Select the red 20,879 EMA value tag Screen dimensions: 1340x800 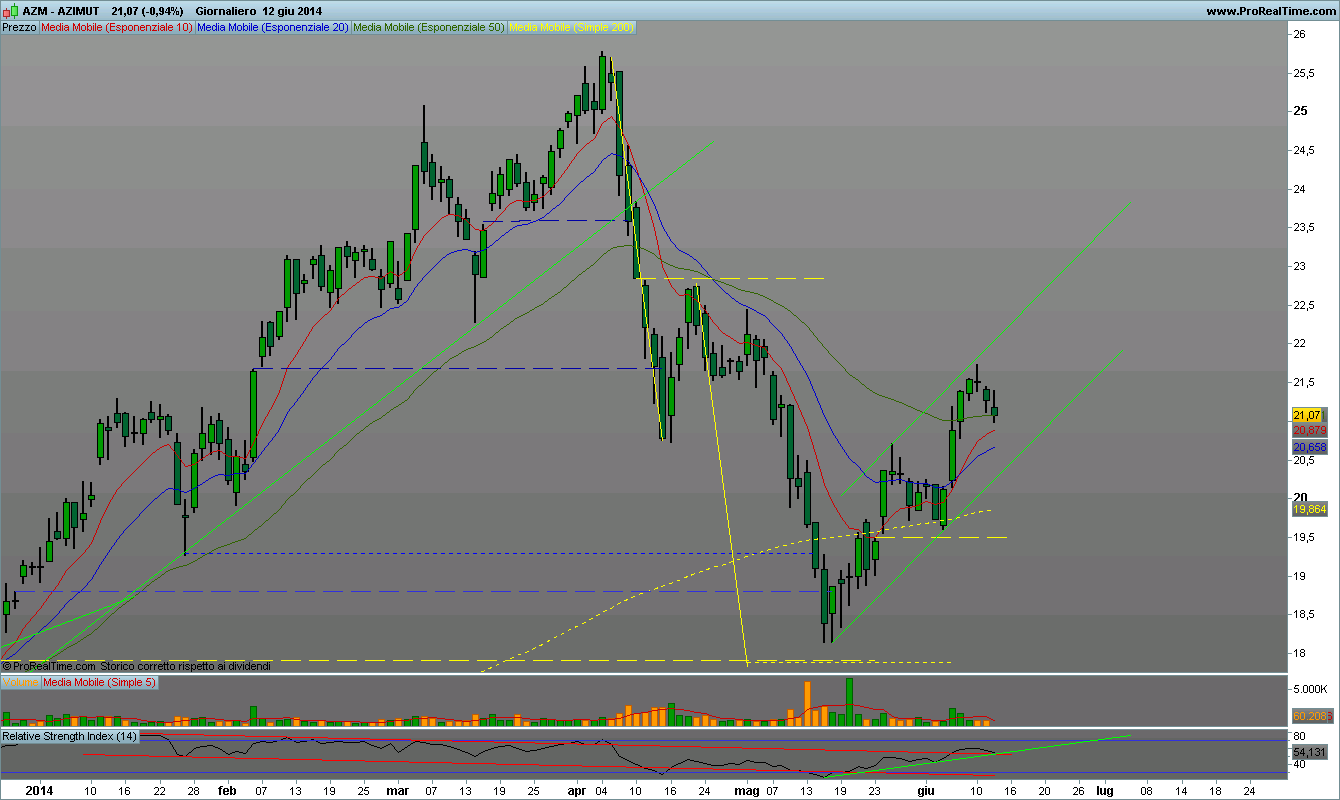tap(1308, 430)
